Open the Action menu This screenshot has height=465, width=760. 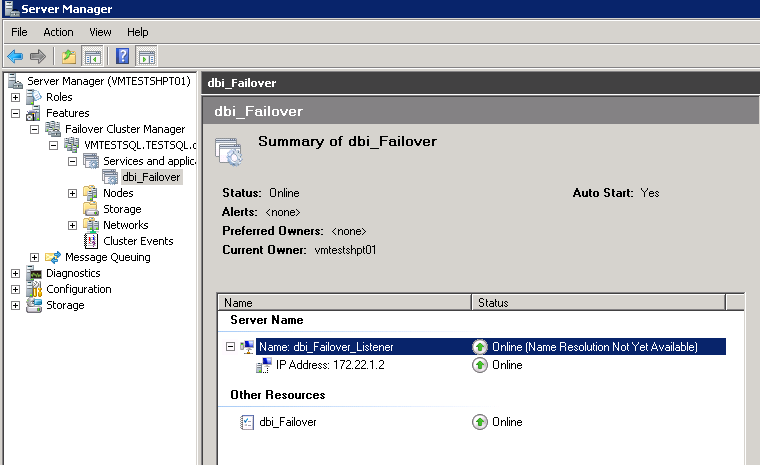coord(58,32)
